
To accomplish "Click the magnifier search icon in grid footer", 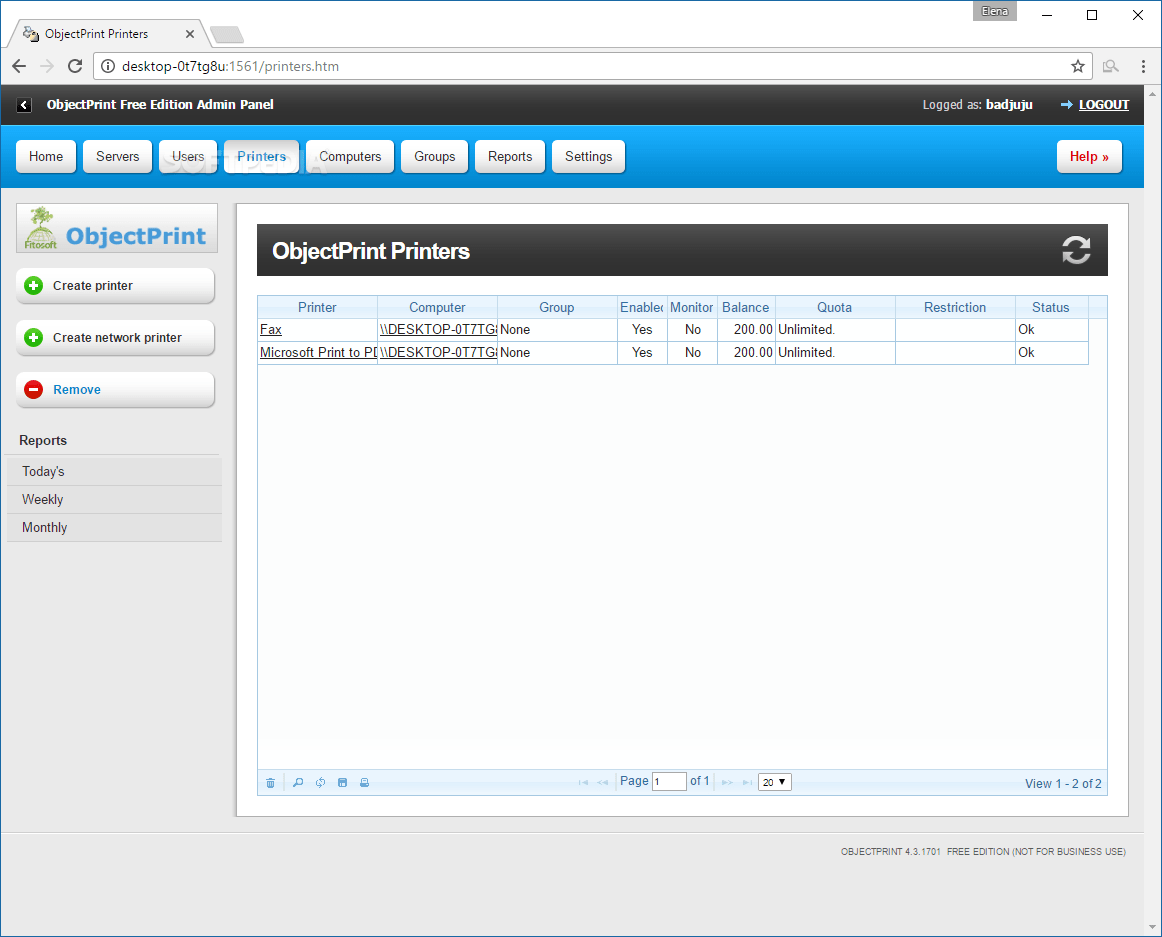I will [298, 783].
